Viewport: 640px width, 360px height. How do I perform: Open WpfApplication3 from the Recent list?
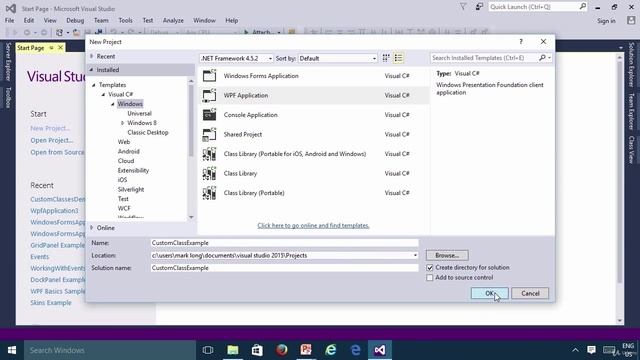[x=54, y=211]
